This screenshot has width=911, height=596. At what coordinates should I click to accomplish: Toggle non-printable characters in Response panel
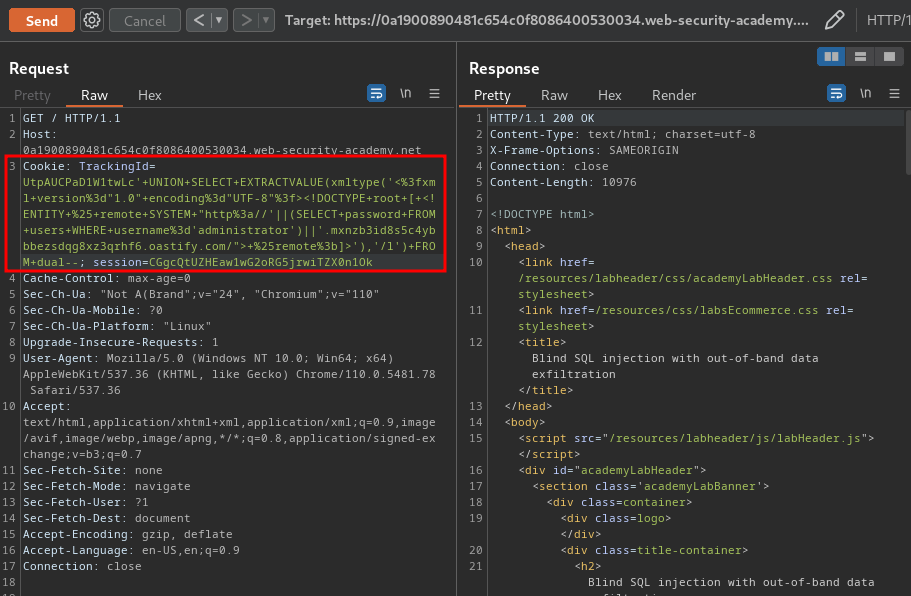point(866,93)
